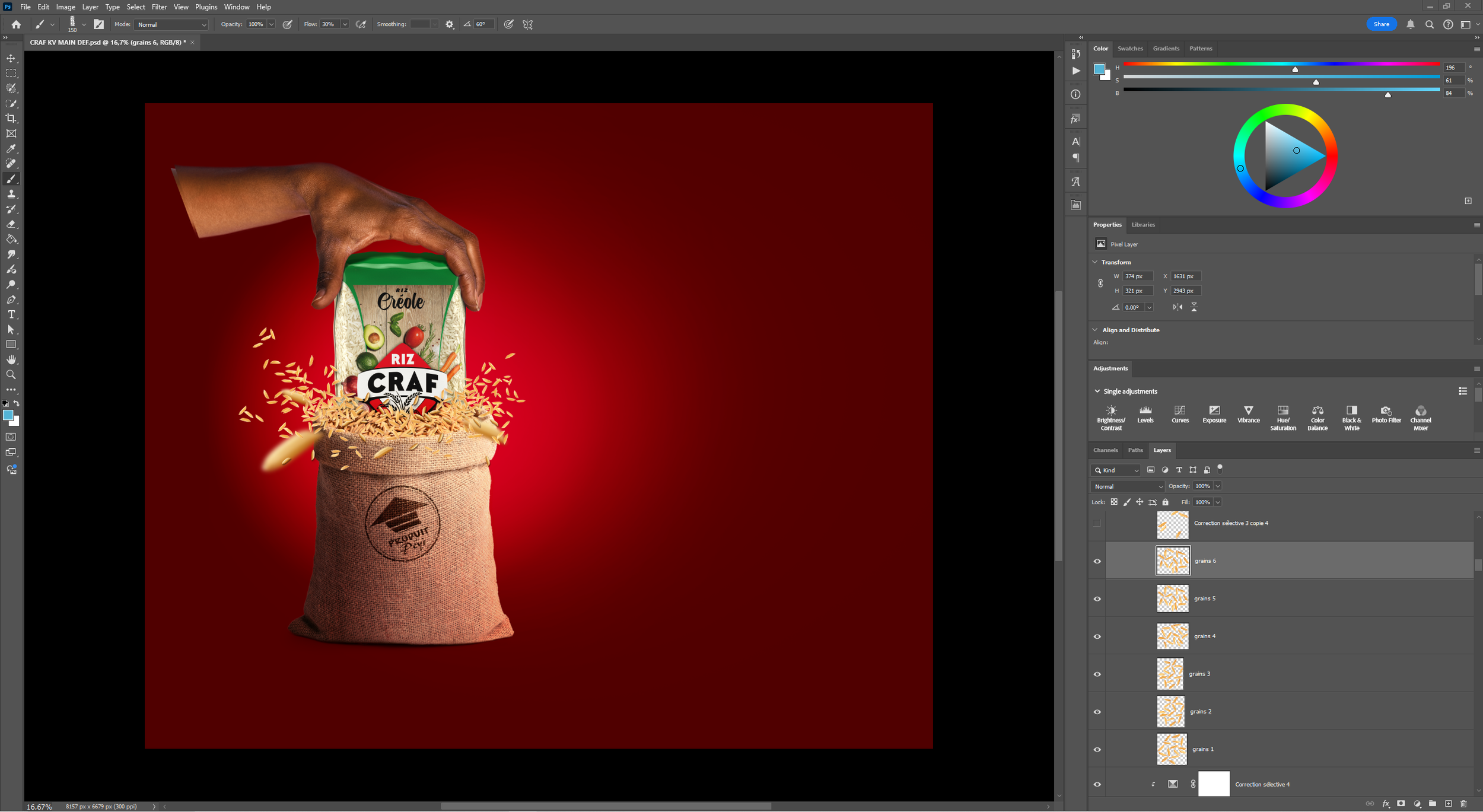This screenshot has height=812, width=1483.
Task: Open the brush Mode dropdown in options bar
Action: click(x=171, y=24)
